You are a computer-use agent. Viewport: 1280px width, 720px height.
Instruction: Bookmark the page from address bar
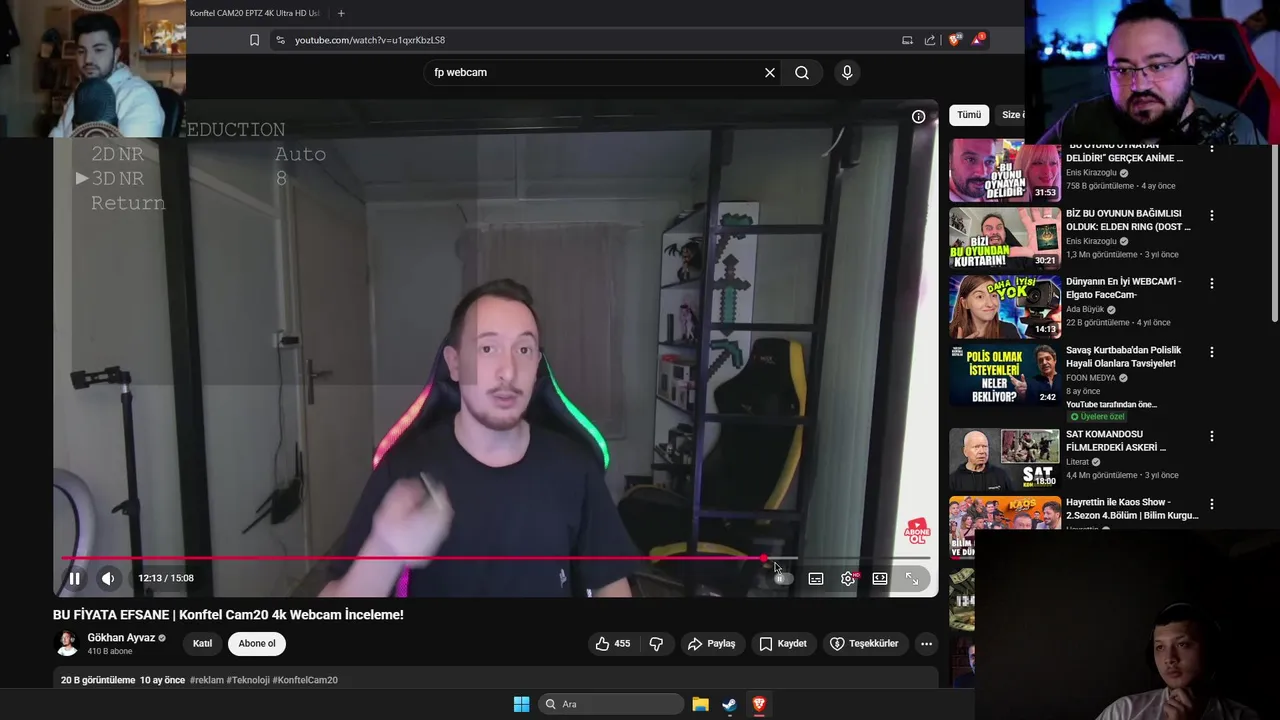point(254,40)
